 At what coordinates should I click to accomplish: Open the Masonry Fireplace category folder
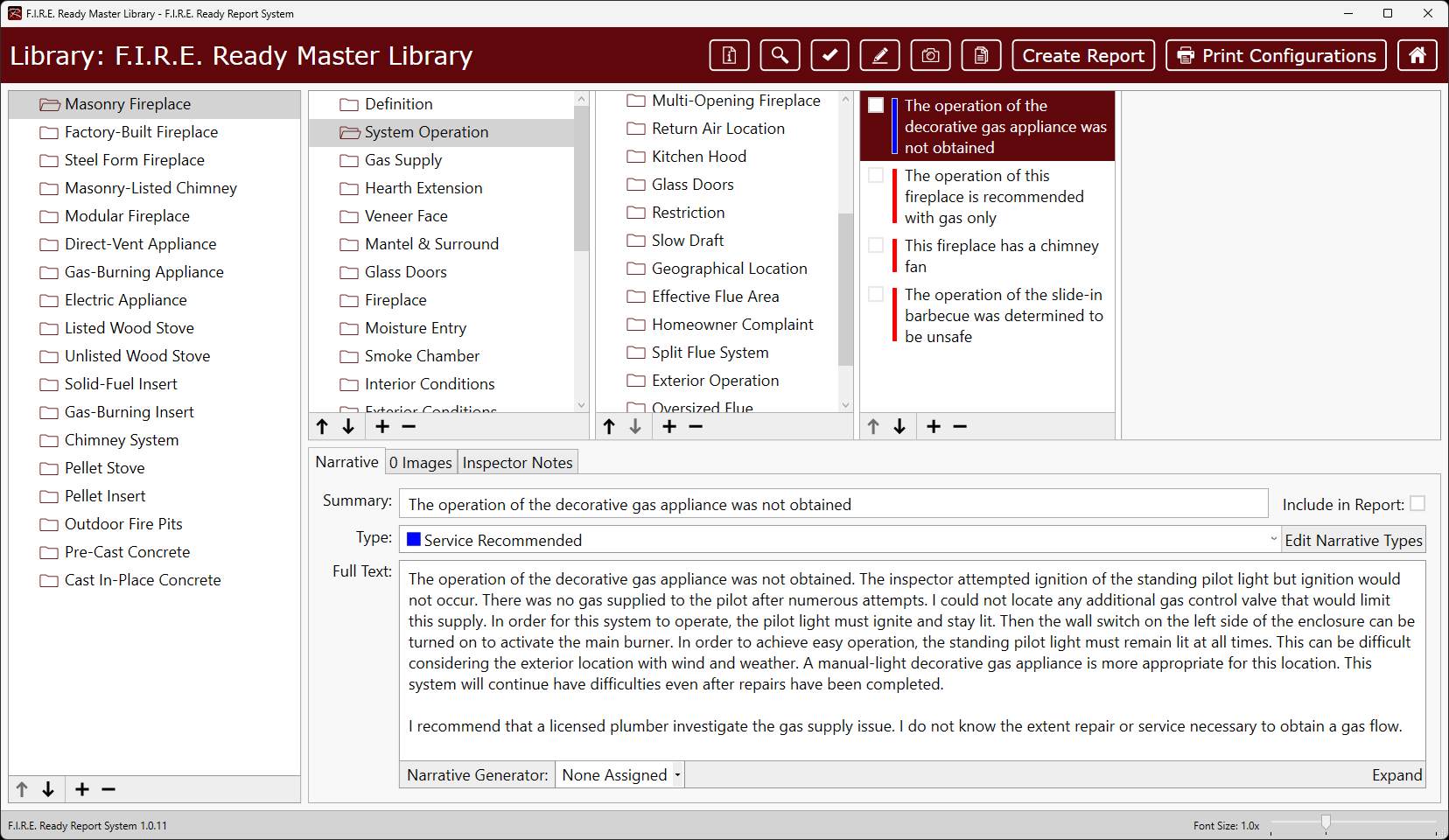click(127, 103)
